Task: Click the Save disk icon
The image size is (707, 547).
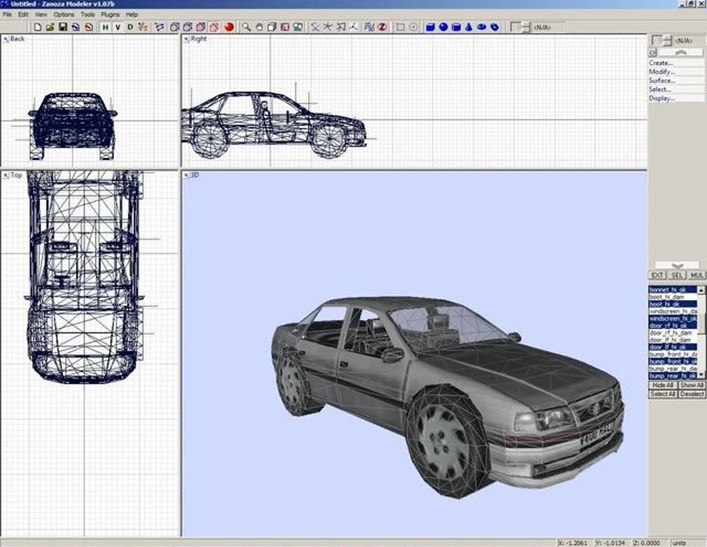Action: (x=62, y=27)
